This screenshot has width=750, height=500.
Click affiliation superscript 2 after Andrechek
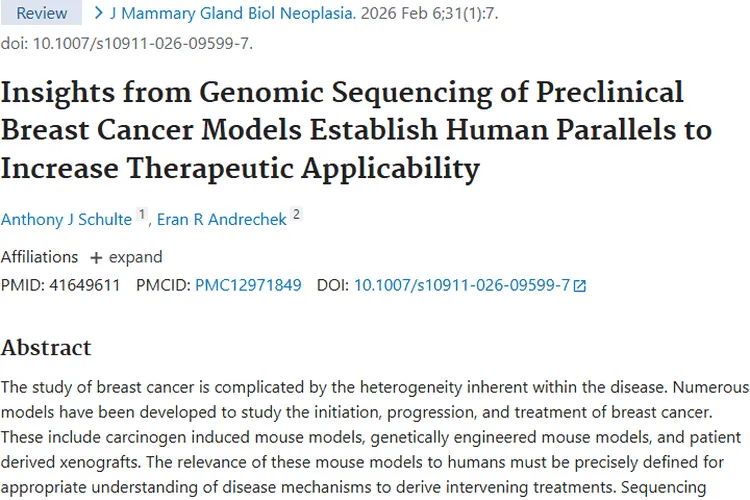(x=296, y=214)
